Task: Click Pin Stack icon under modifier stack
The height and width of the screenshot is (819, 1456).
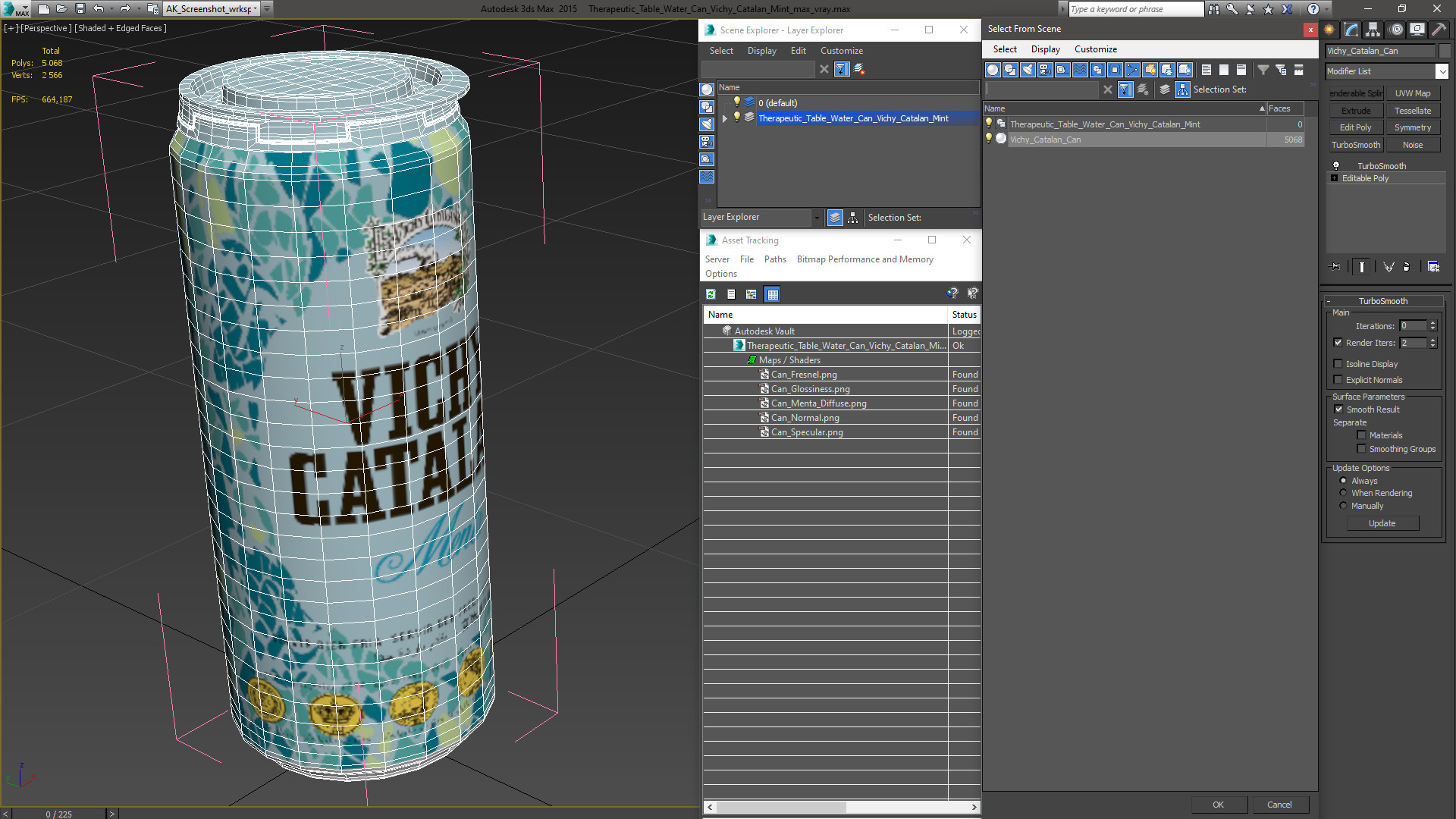Action: point(1335,267)
